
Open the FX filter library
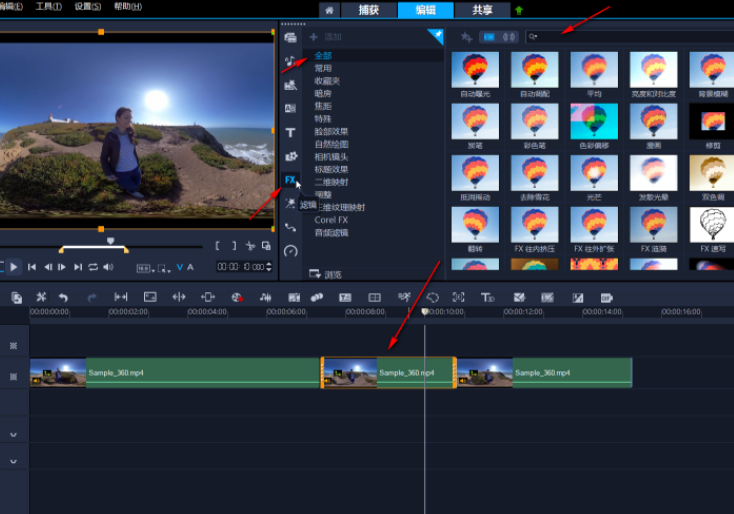(290, 180)
